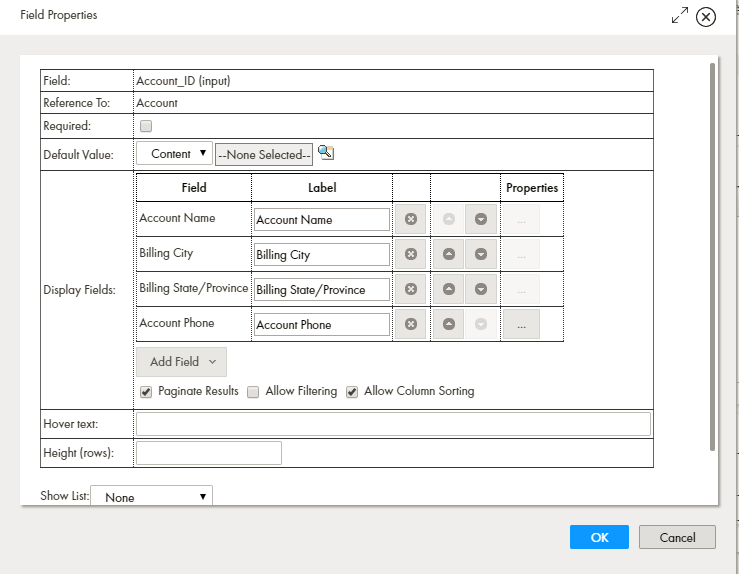
Task: Move Billing City row up
Action: pos(449,254)
